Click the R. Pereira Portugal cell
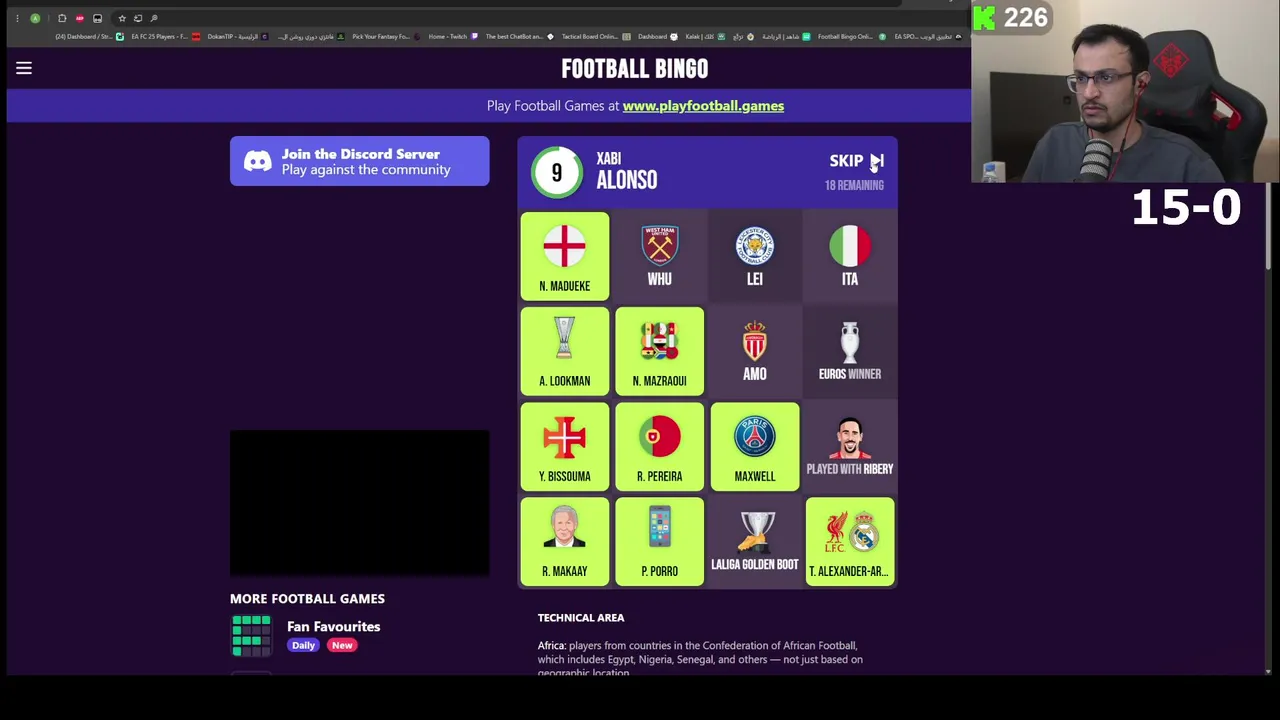The image size is (1280, 720). coord(659,446)
